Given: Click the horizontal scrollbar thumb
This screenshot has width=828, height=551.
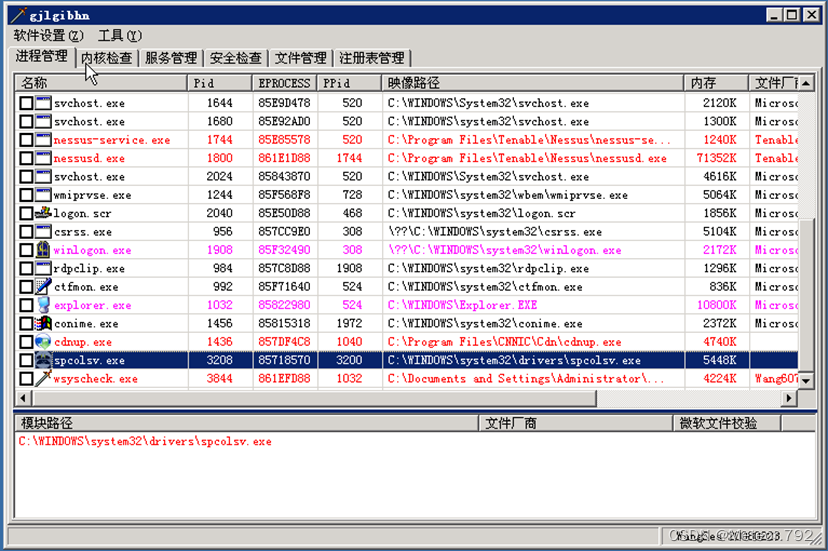Looking at the screenshot, I should [x=313, y=398].
